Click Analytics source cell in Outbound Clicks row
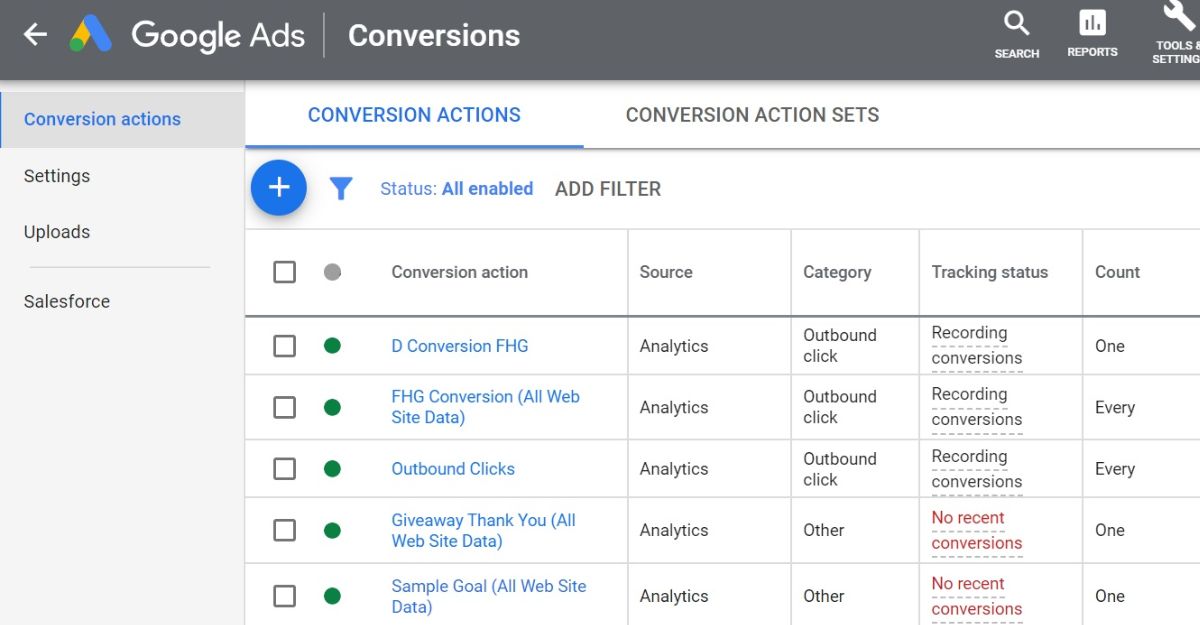Screen dimensions: 1200x625 pyautogui.click(x=674, y=469)
